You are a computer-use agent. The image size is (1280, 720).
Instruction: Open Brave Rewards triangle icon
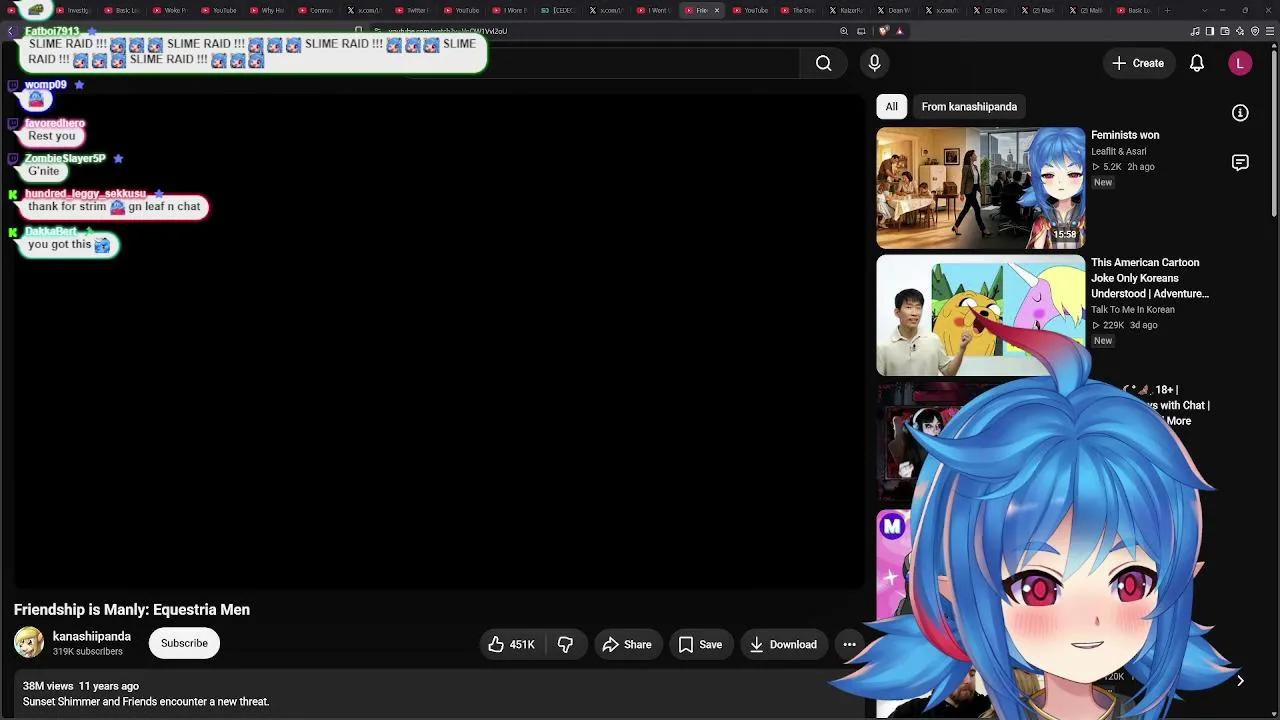(899, 31)
